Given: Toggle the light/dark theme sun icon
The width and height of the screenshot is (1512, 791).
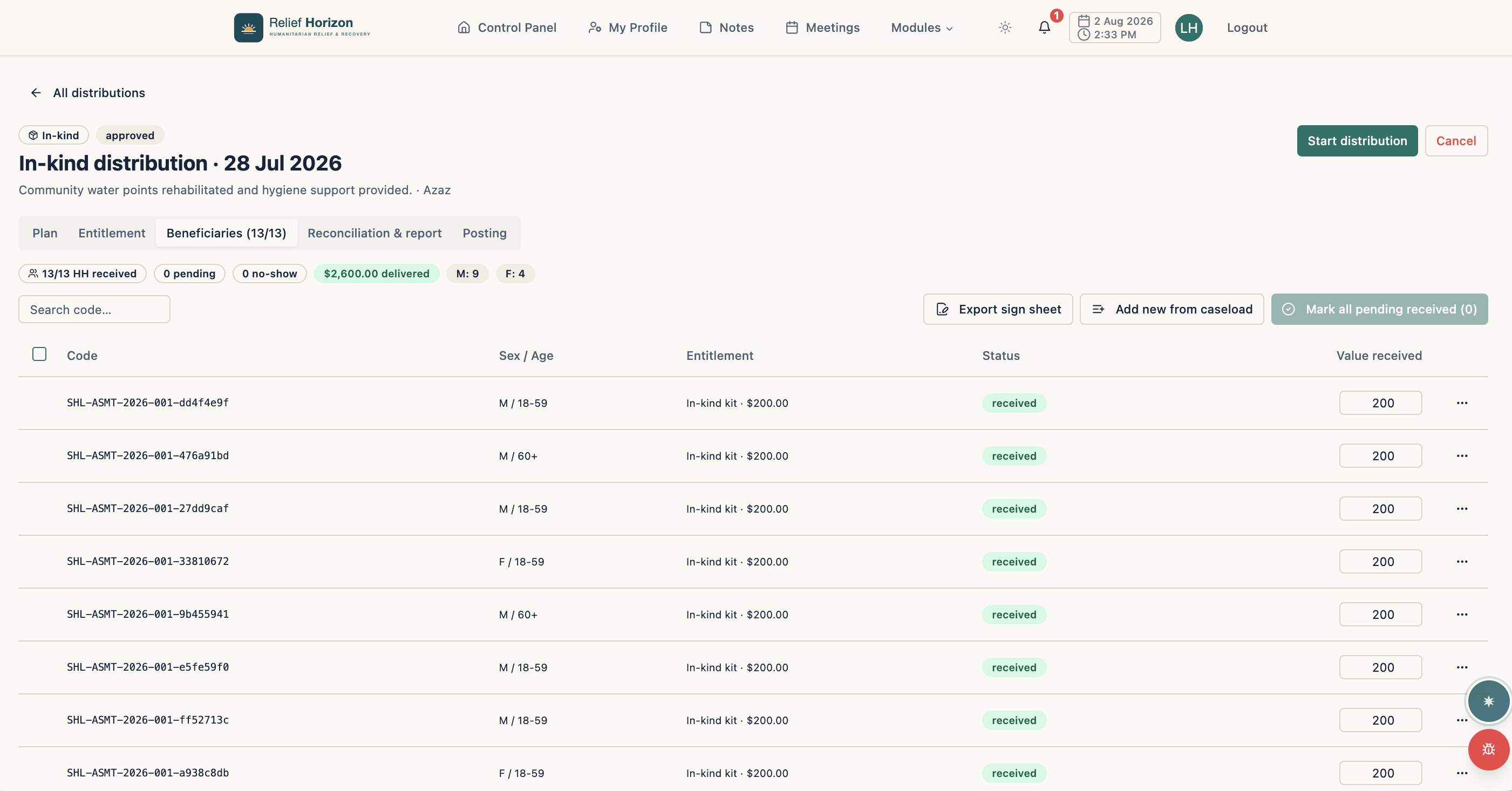Looking at the screenshot, I should 1005,28.
